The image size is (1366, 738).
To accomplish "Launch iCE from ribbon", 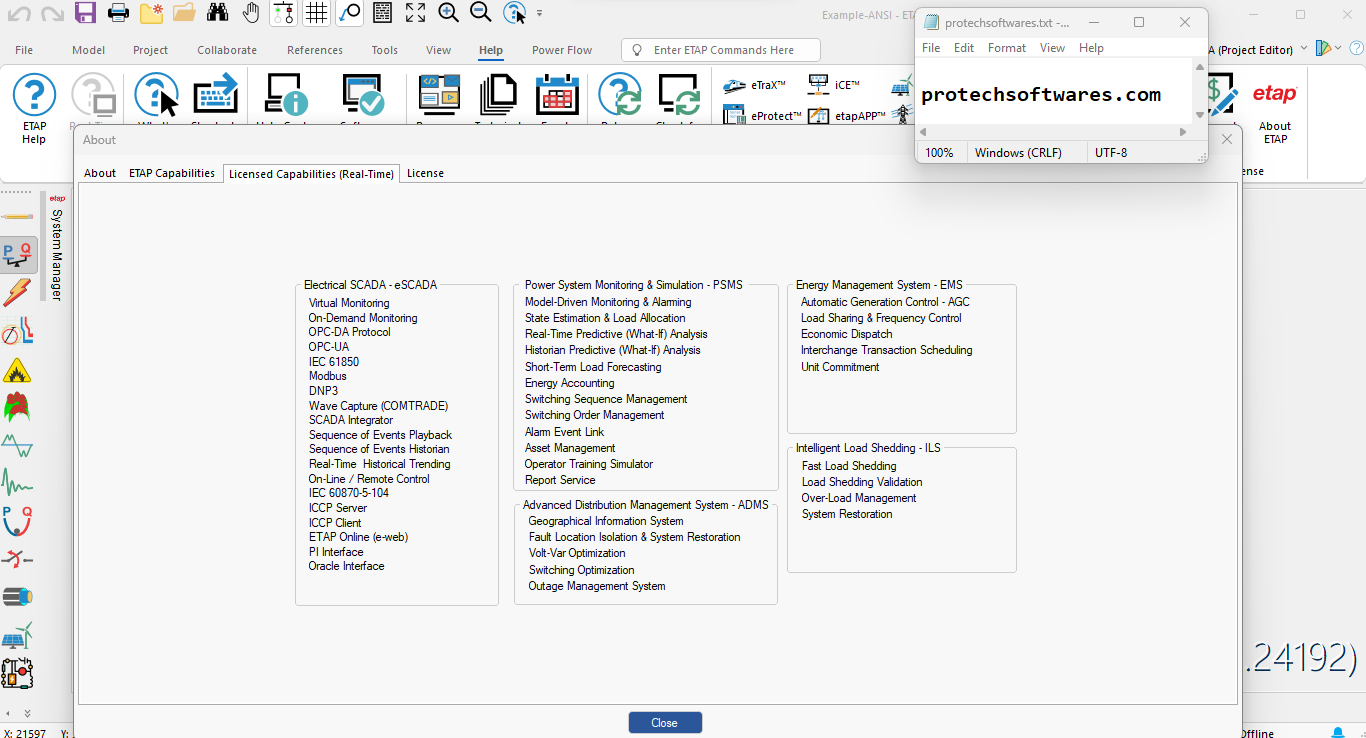I will click(834, 85).
